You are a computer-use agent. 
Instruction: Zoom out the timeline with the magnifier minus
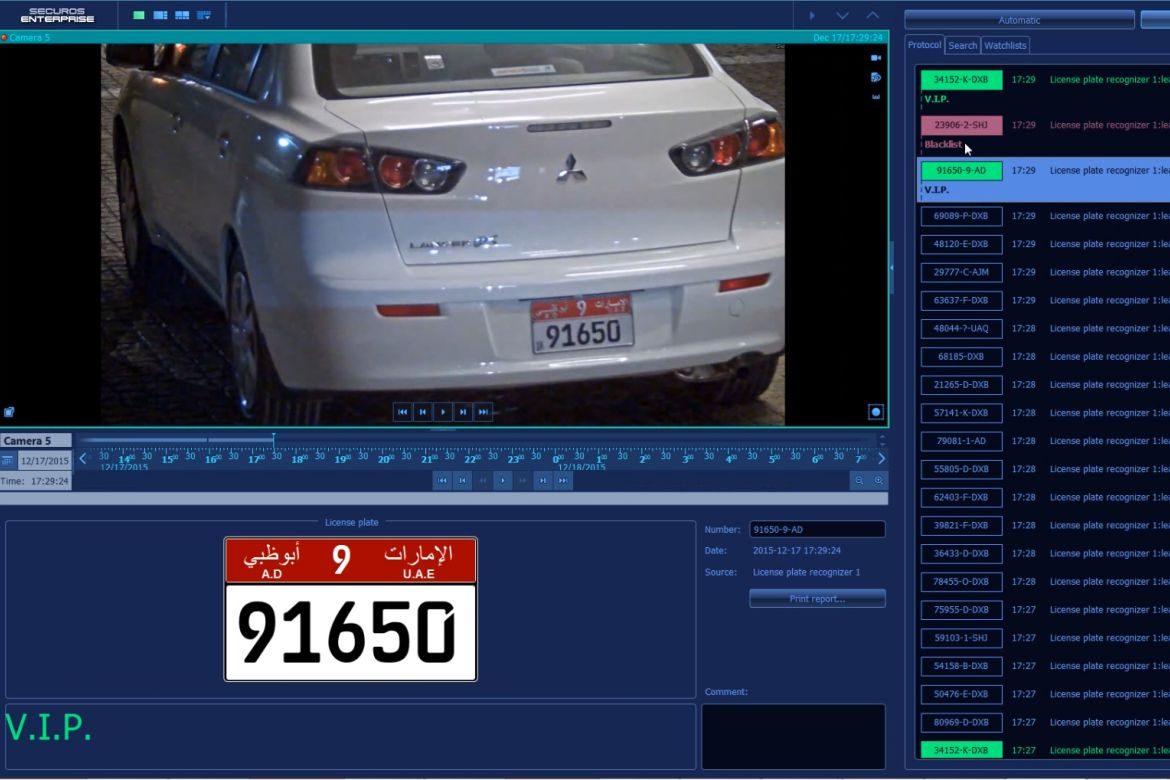[858, 481]
